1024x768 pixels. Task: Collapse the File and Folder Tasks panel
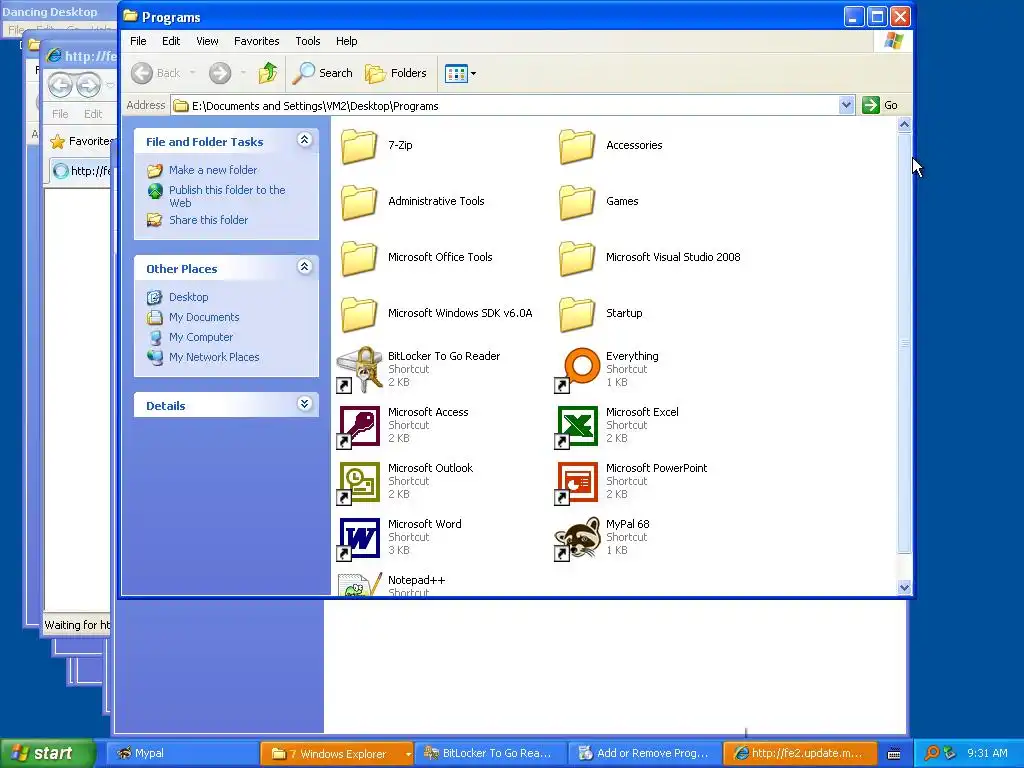coord(304,140)
